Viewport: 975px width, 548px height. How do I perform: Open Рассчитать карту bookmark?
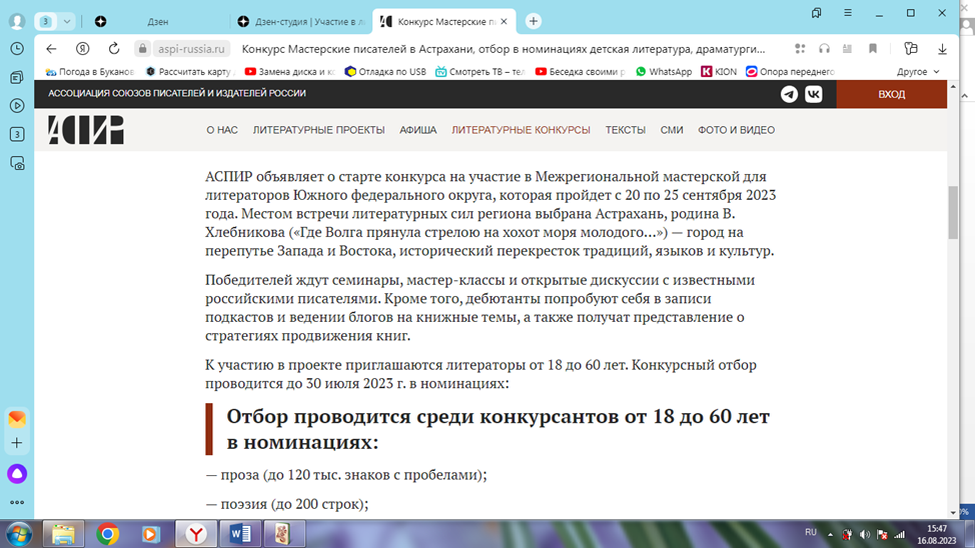[190, 72]
